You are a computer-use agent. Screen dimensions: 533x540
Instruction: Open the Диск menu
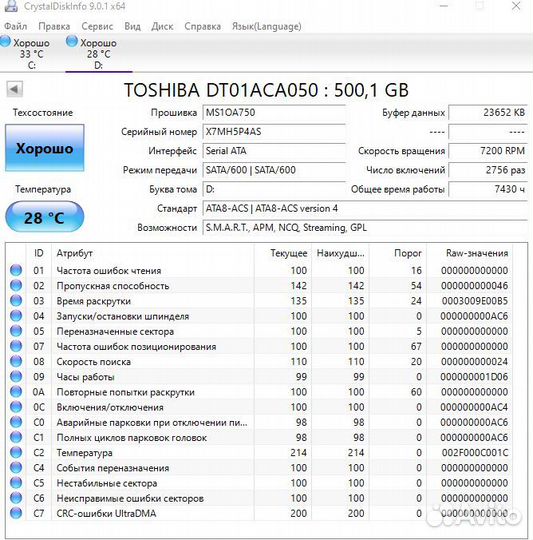pos(162,26)
